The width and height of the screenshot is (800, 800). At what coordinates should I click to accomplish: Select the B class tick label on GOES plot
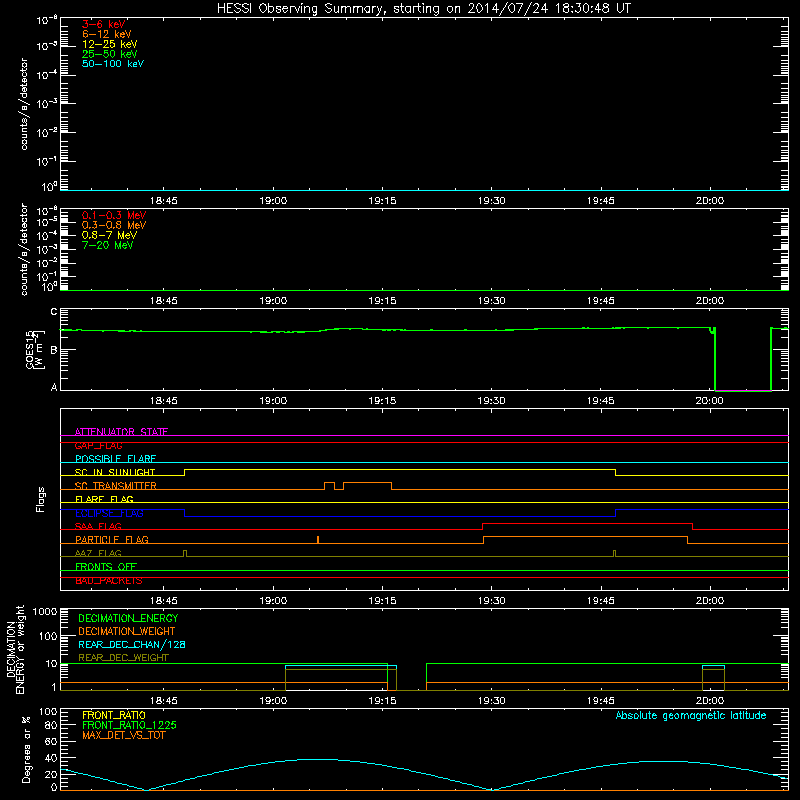[54, 350]
